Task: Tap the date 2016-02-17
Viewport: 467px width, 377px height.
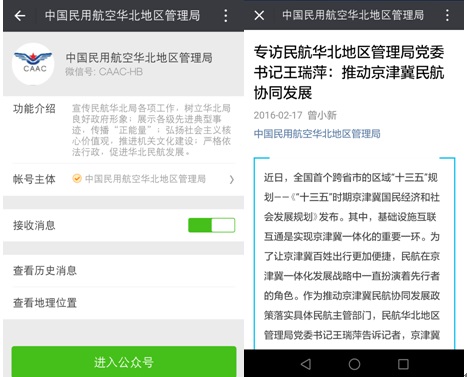Action: pyautogui.click(x=278, y=115)
